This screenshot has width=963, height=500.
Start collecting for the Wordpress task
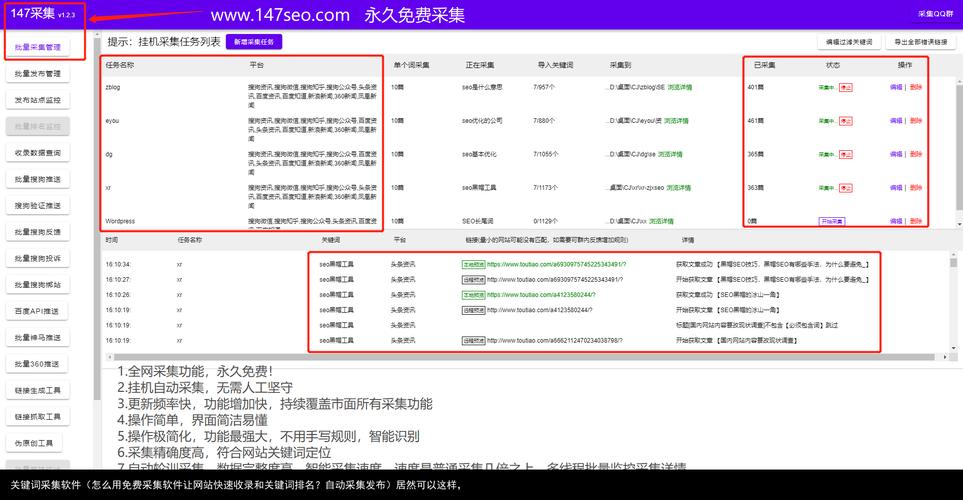pos(832,221)
